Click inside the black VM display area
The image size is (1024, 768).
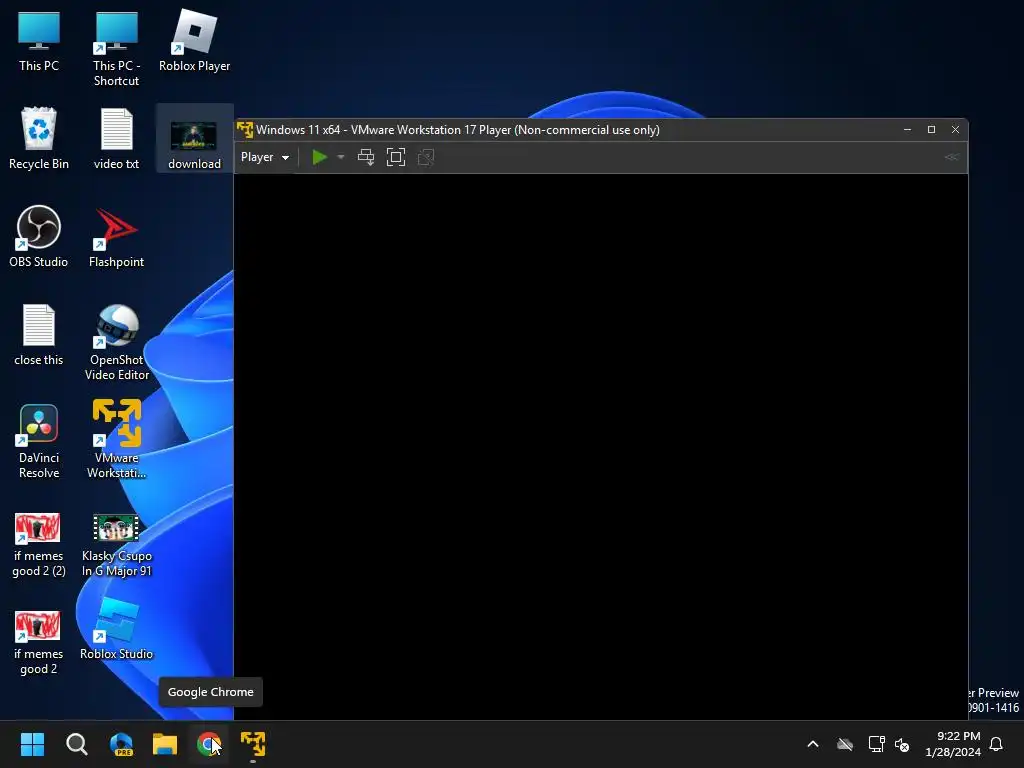point(601,446)
